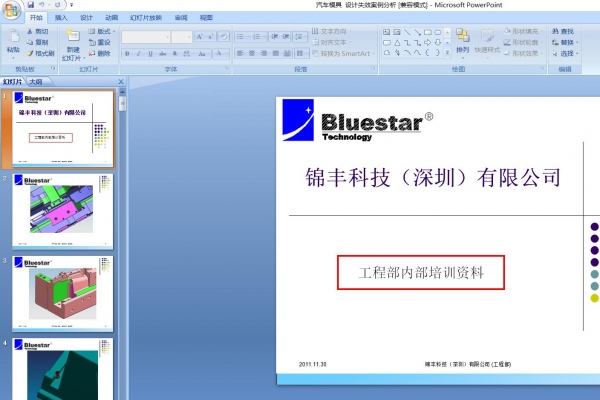Open 形状轮廓 shape outline color menu
This screenshot has height=400, width=600.
click(x=523, y=42)
